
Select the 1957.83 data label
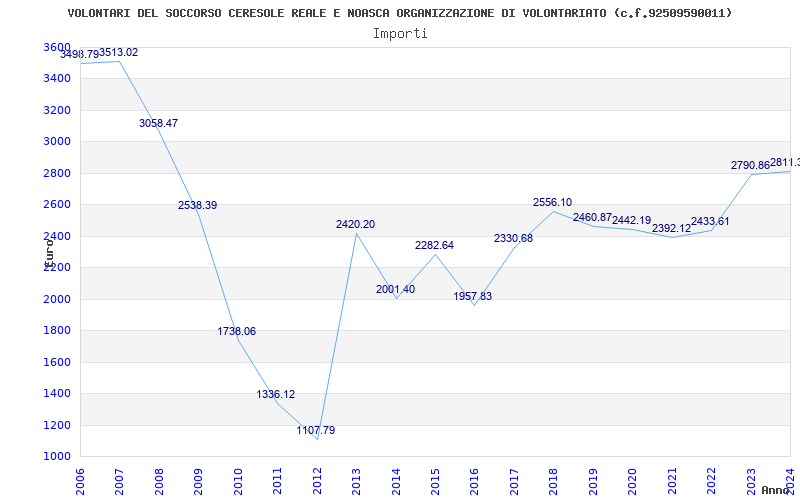tap(473, 296)
